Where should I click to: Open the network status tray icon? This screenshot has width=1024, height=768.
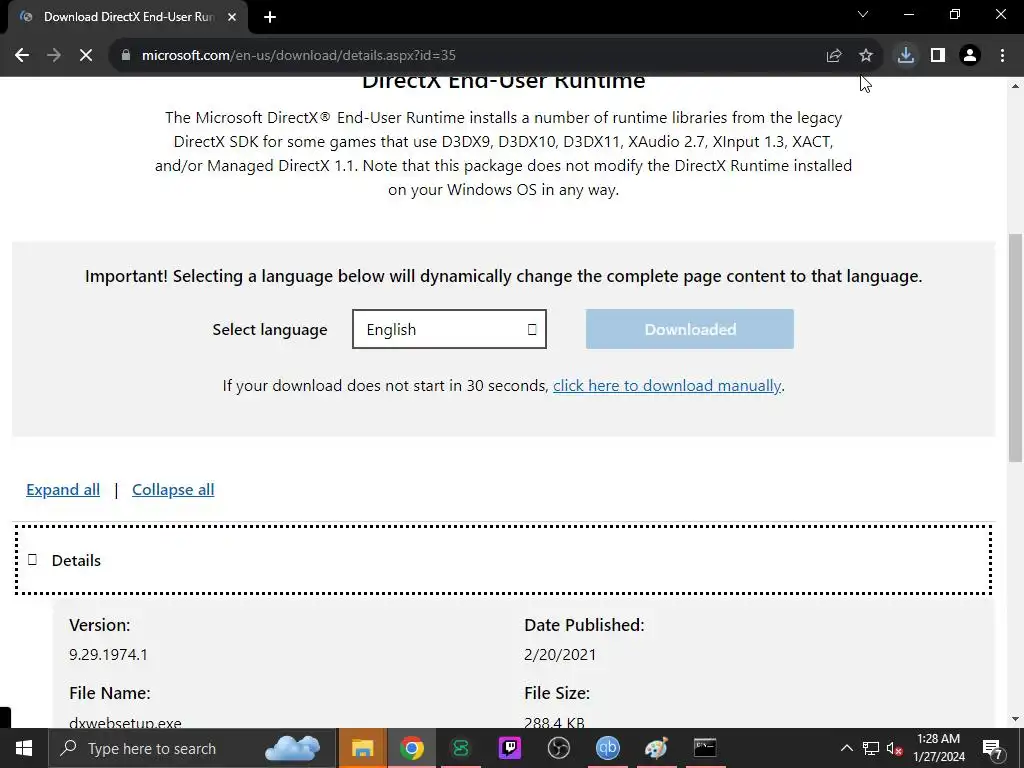[871, 748]
